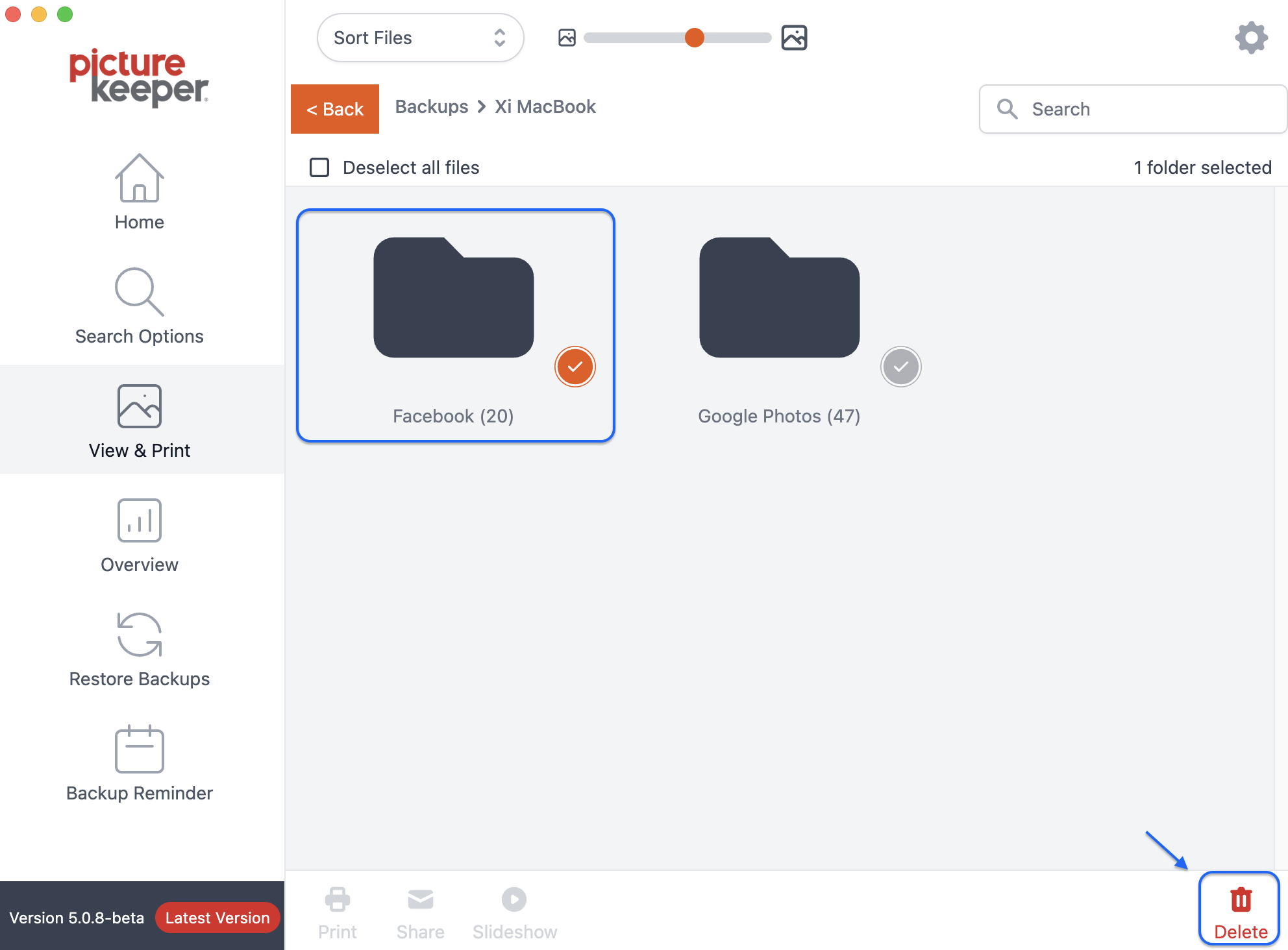Select the View & Print sidebar tab
The image size is (1288, 950).
[139, 419]
